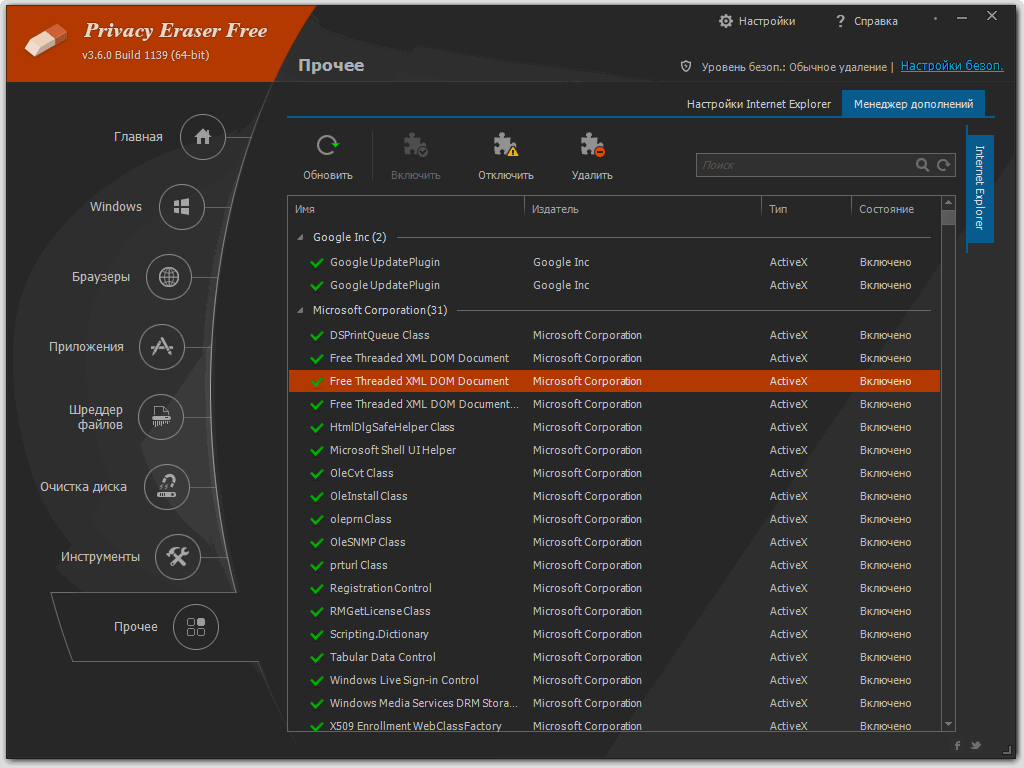Click the Privacy Eraser eraser logo
Viewport: 1024px width, 768px height.
point(46,40)
